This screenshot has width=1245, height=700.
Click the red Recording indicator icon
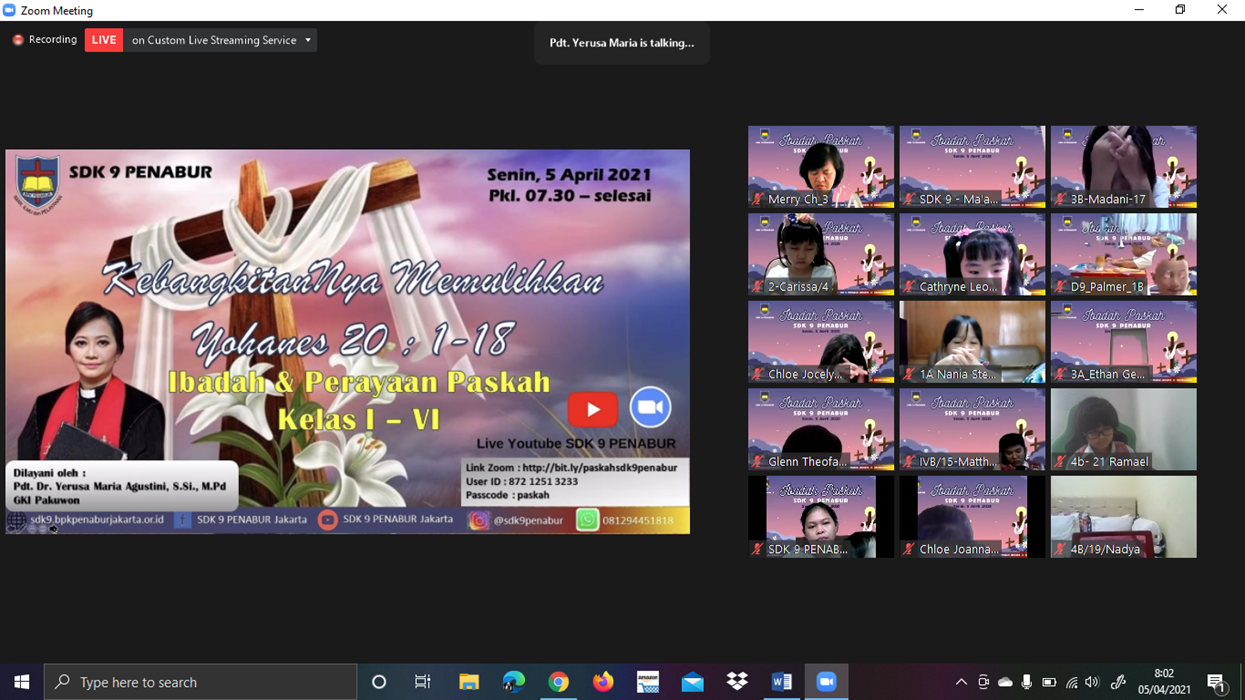point(18,40)
